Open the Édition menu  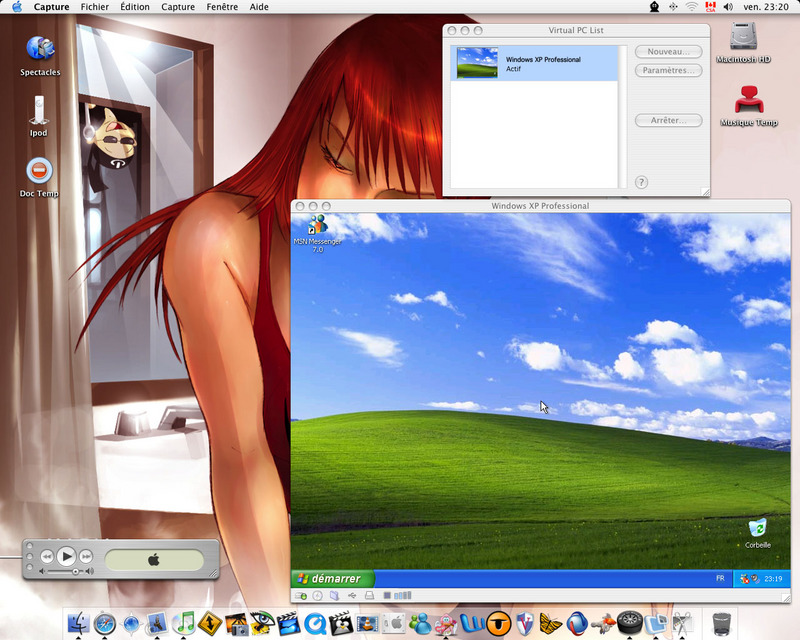point(135,7)
